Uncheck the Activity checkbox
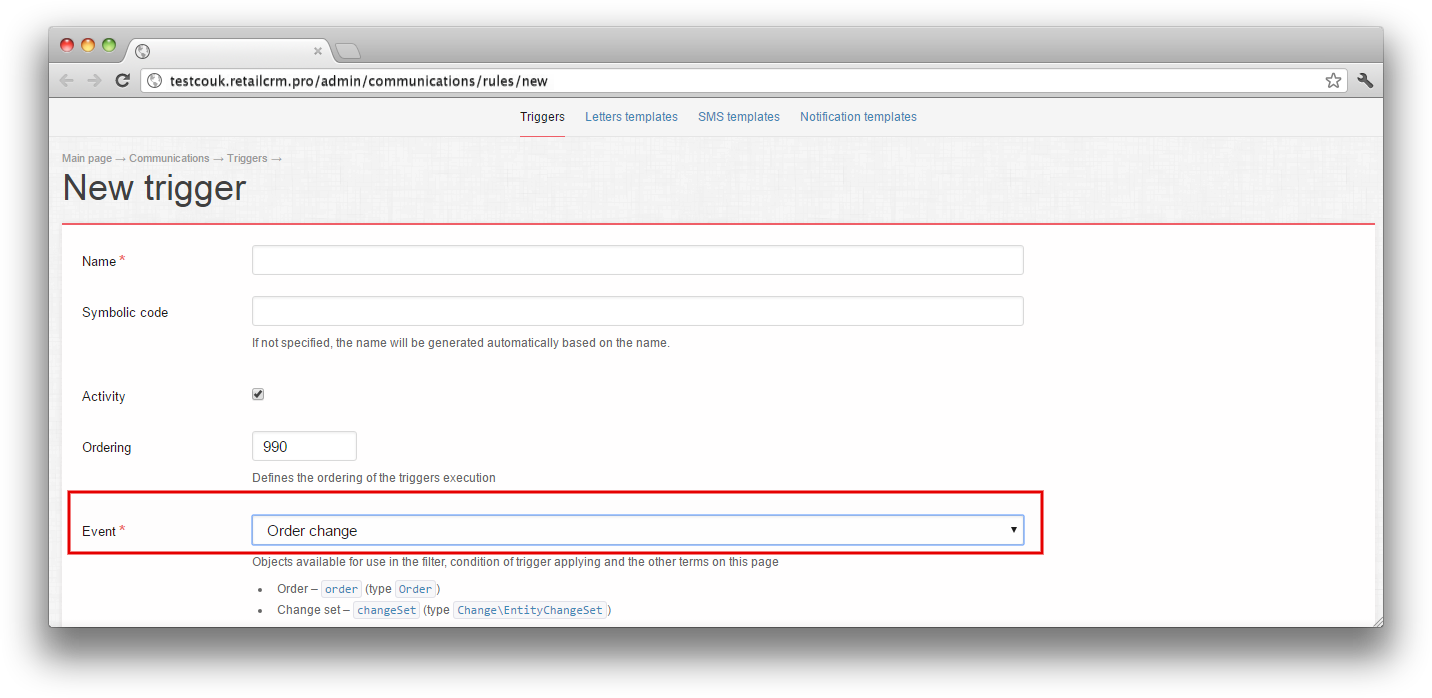This screenshot has width=1432, height=698. coord(258,395)
